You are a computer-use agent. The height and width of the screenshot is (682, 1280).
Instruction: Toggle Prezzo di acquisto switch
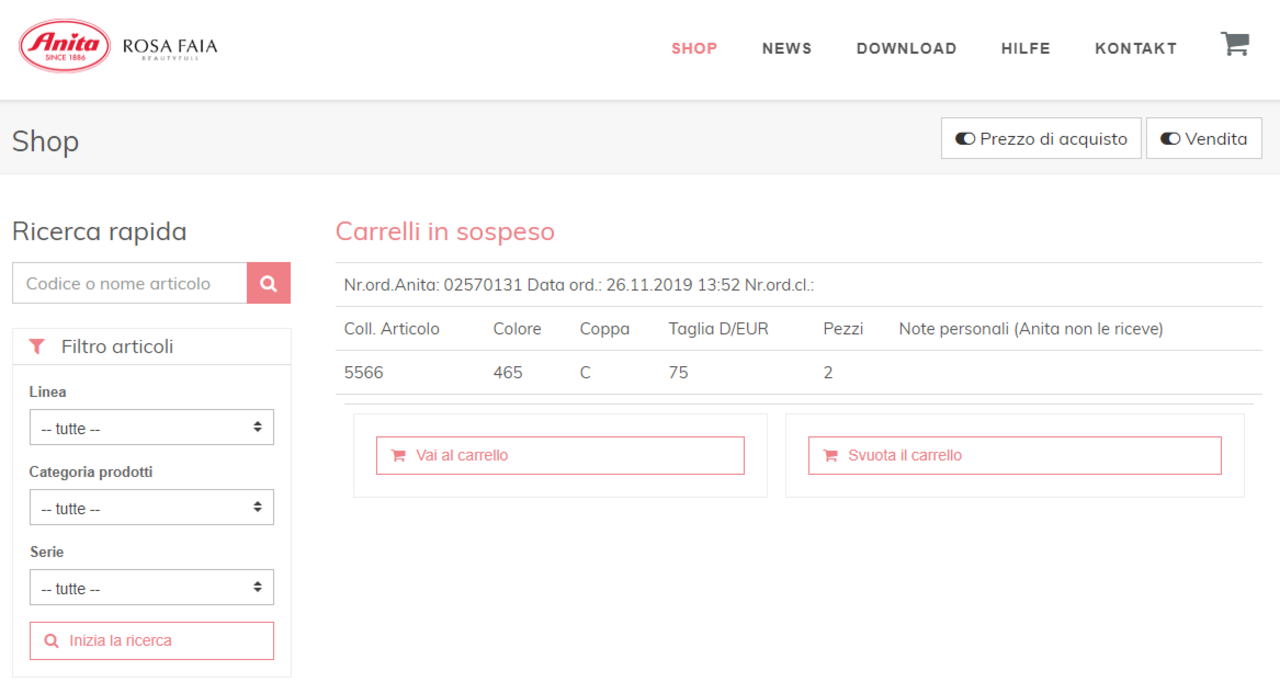pos(1041,139)
